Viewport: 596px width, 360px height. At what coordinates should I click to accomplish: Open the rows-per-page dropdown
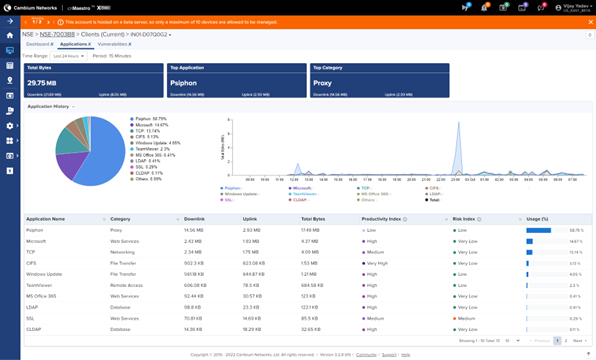pos(512,341)
